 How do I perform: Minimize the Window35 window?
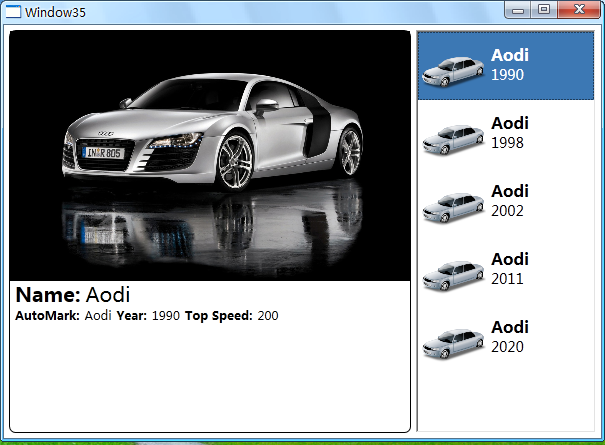pos(518,10)
